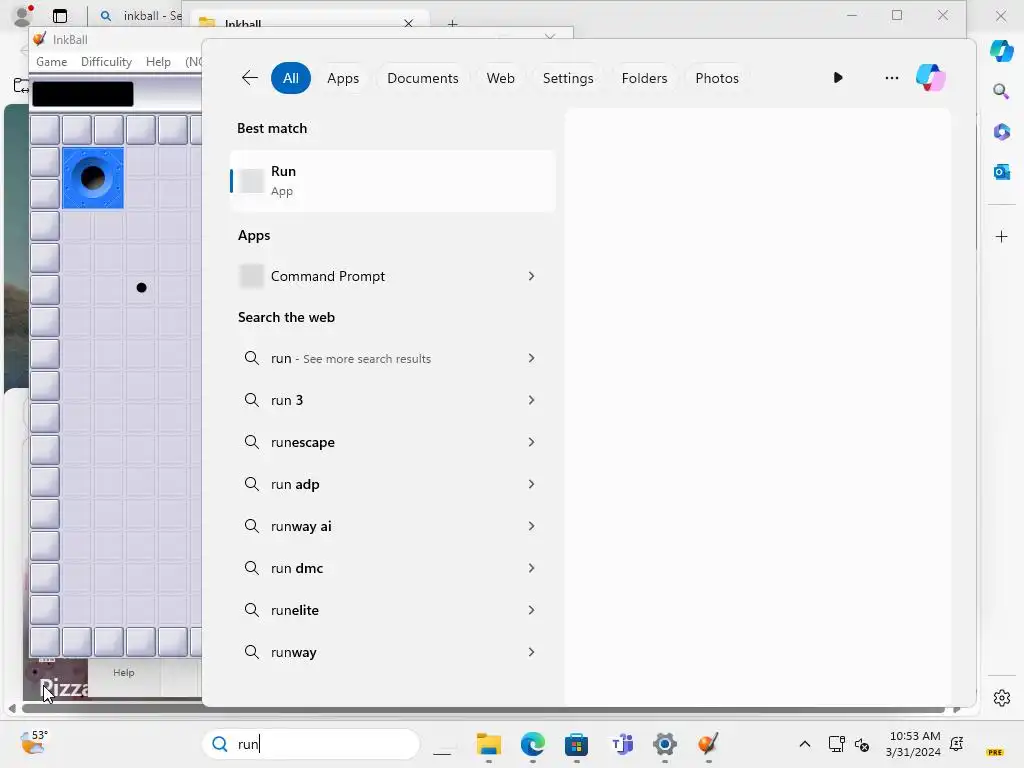1024x768 pixels.
Task: Click the horizontal scrollbar below the page
Action: coord(483,709)
